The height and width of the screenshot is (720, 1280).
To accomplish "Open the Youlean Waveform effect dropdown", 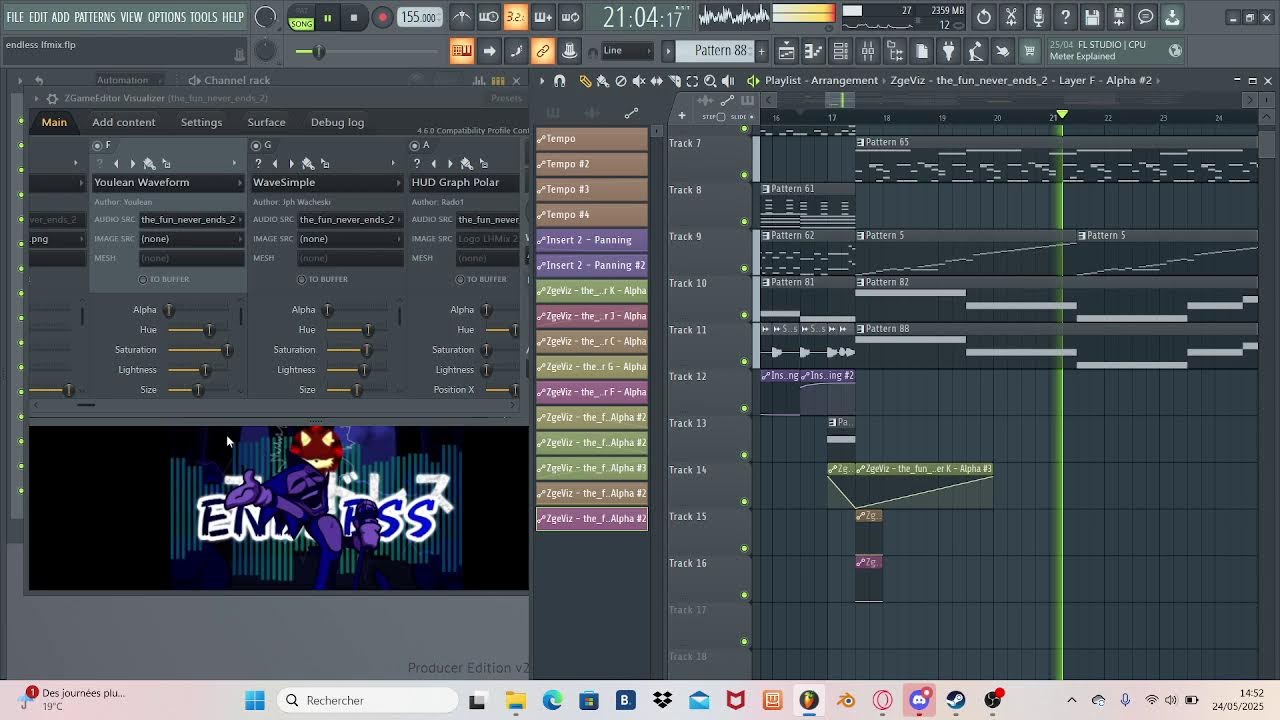I will [x=168, y=182].
